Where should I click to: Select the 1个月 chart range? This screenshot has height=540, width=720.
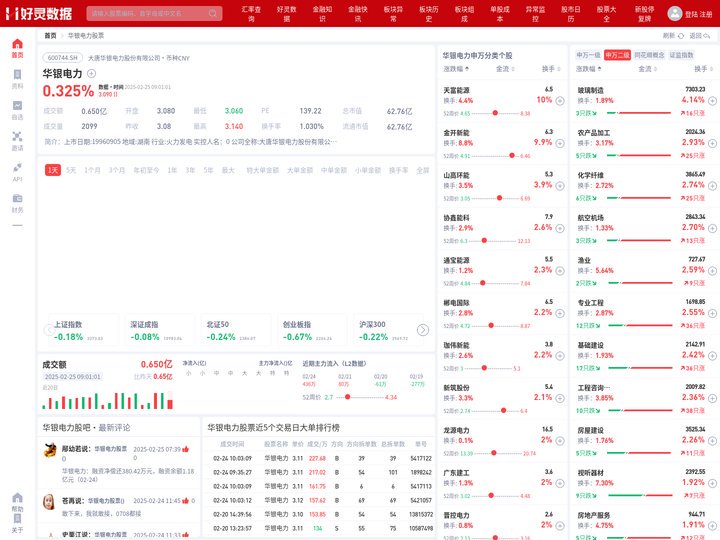[x=92, y=170]
